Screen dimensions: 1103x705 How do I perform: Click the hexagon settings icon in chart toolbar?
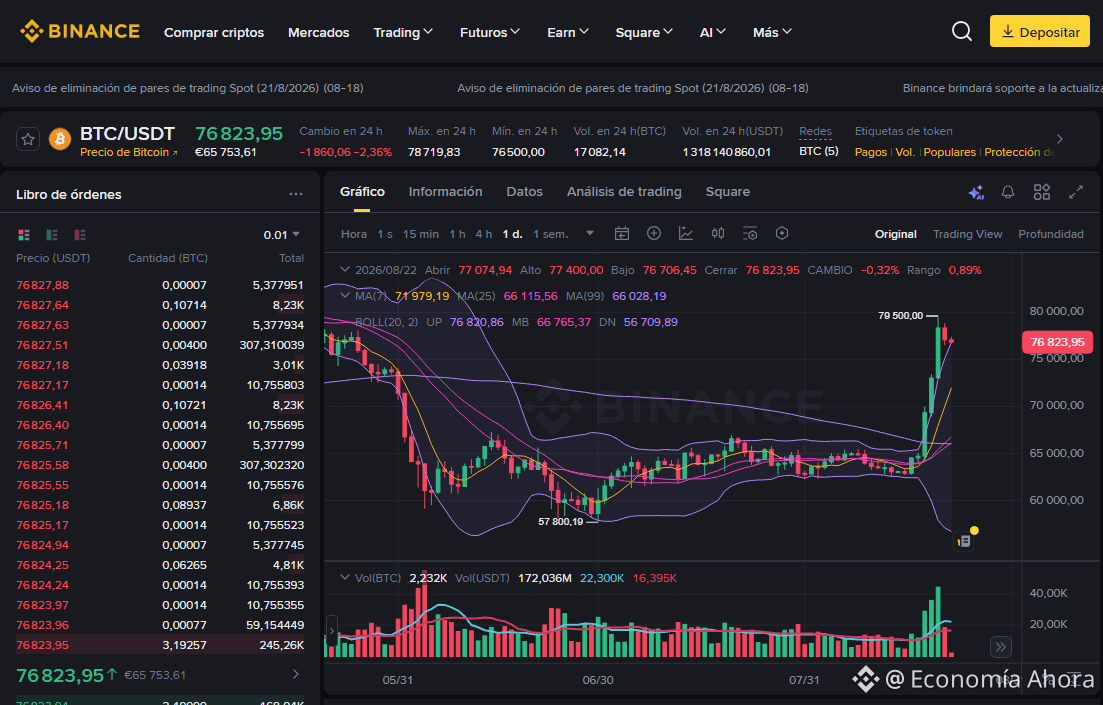point(782,234)
